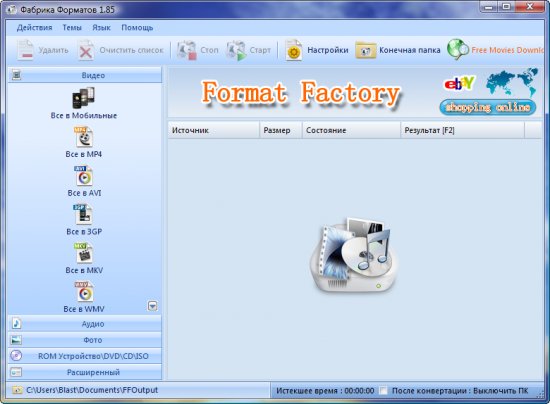The image size is (550, 404).
Task: Expand the Аудио section
Action: coord(85,324)
